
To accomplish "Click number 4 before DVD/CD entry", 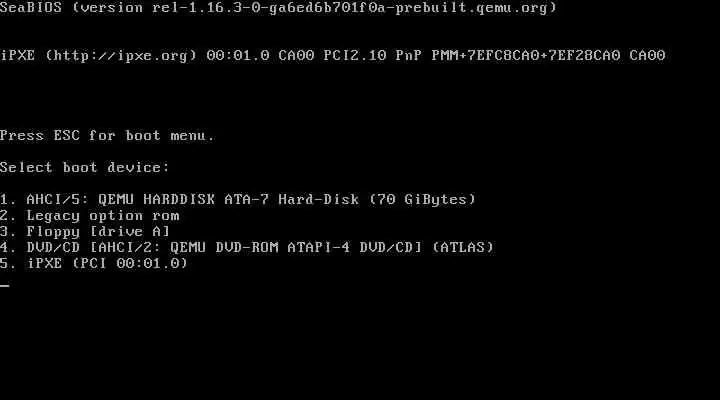I will click(x=6, y=248).
